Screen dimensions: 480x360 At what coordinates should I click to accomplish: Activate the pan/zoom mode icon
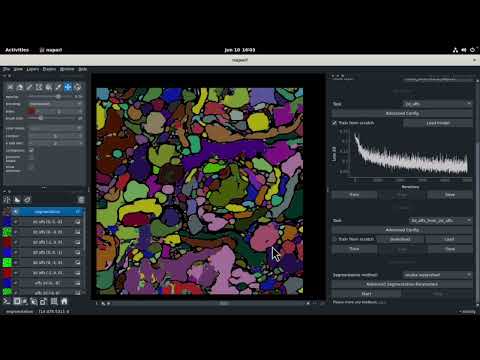68,87
